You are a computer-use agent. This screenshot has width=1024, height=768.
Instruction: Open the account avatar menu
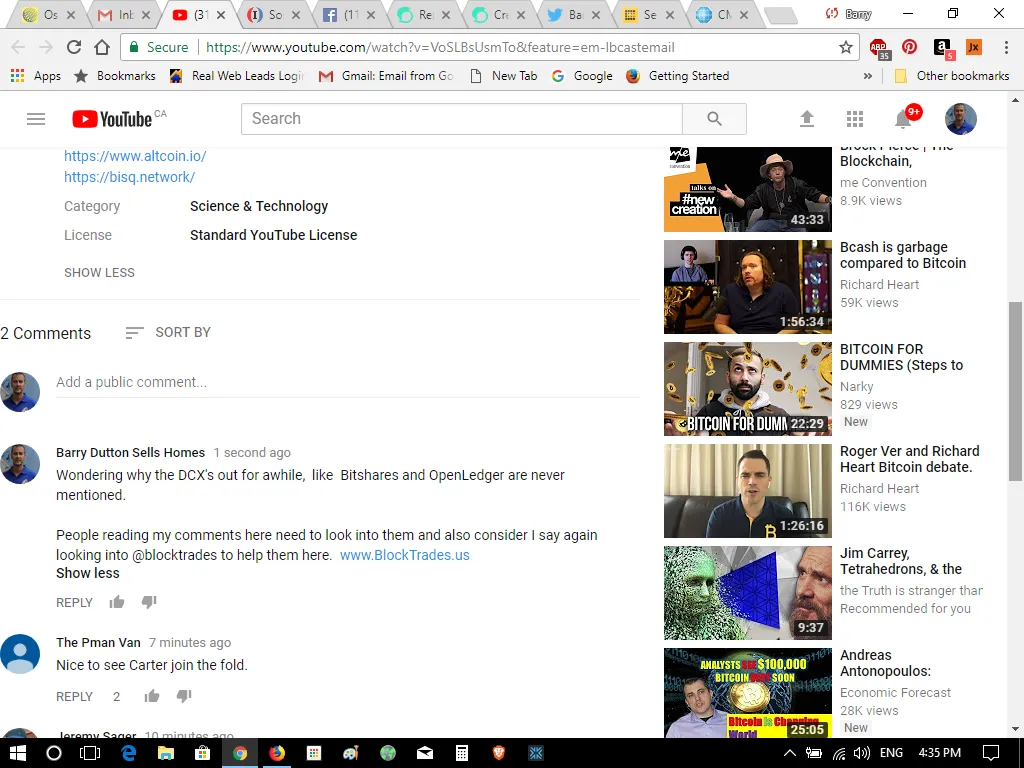961,119
